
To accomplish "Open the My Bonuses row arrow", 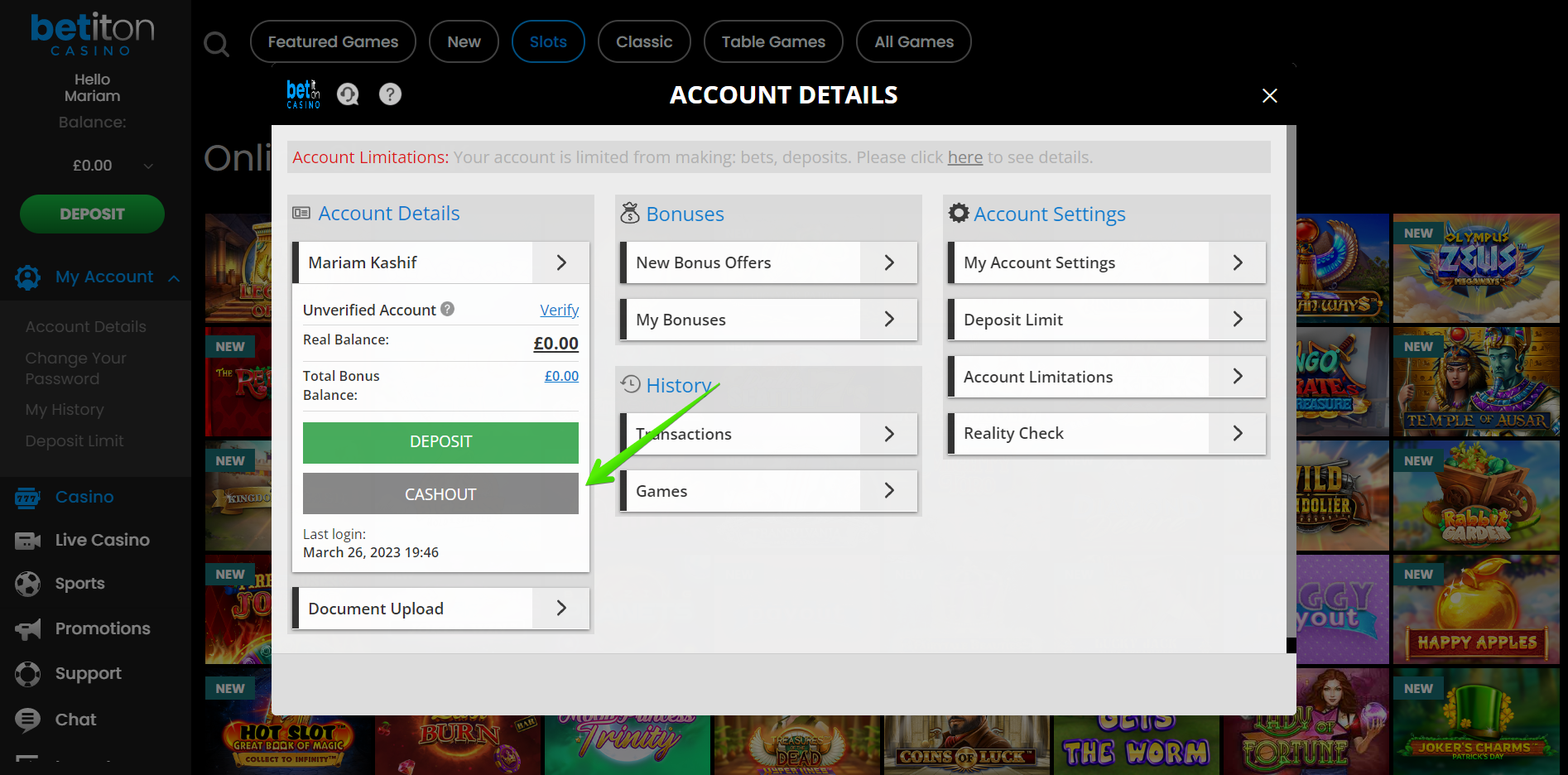I will click(889, 319).
